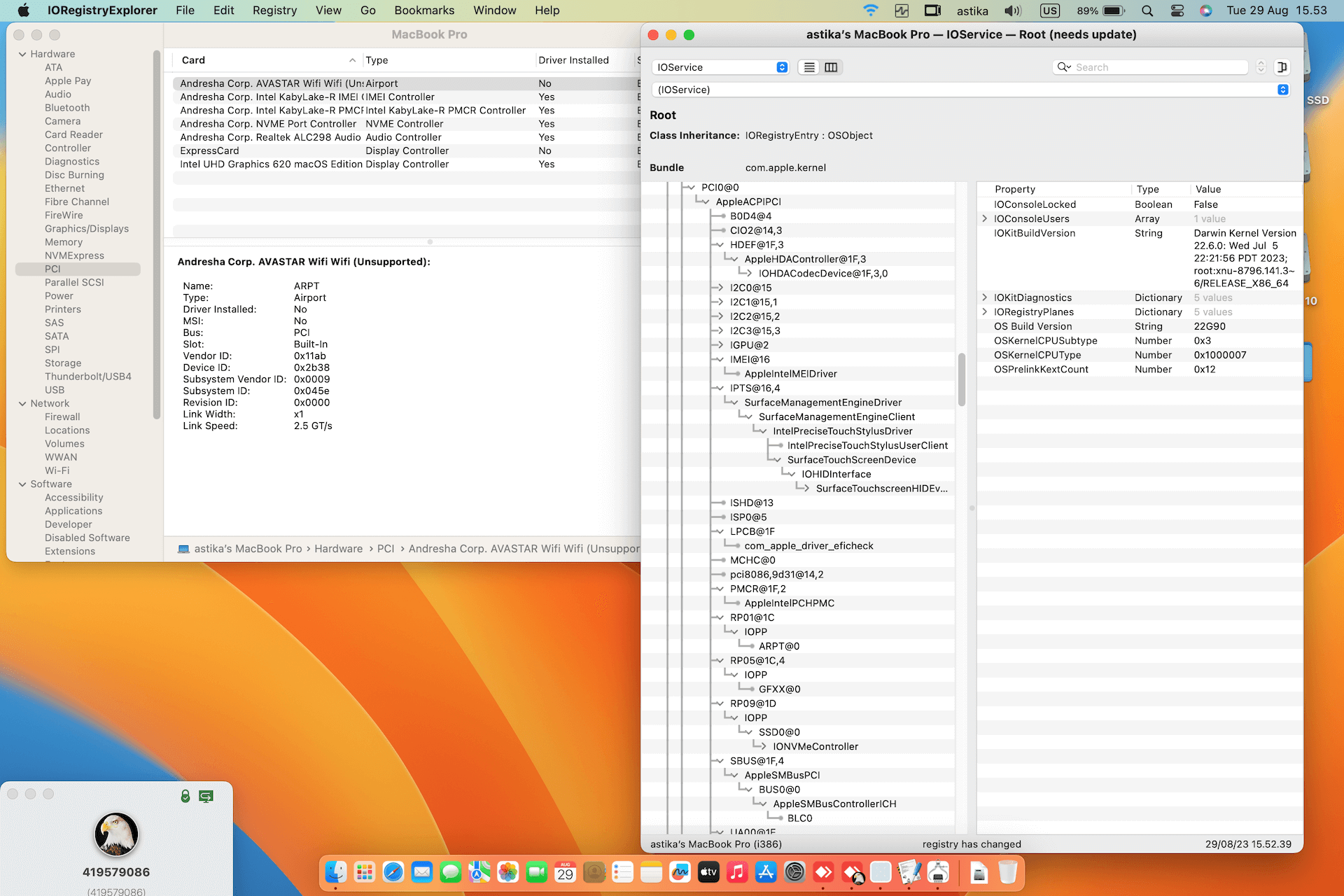Viewport: 1344px width, 896px height.
Task: Switch to list outline view
Action: tap(810, 67)
